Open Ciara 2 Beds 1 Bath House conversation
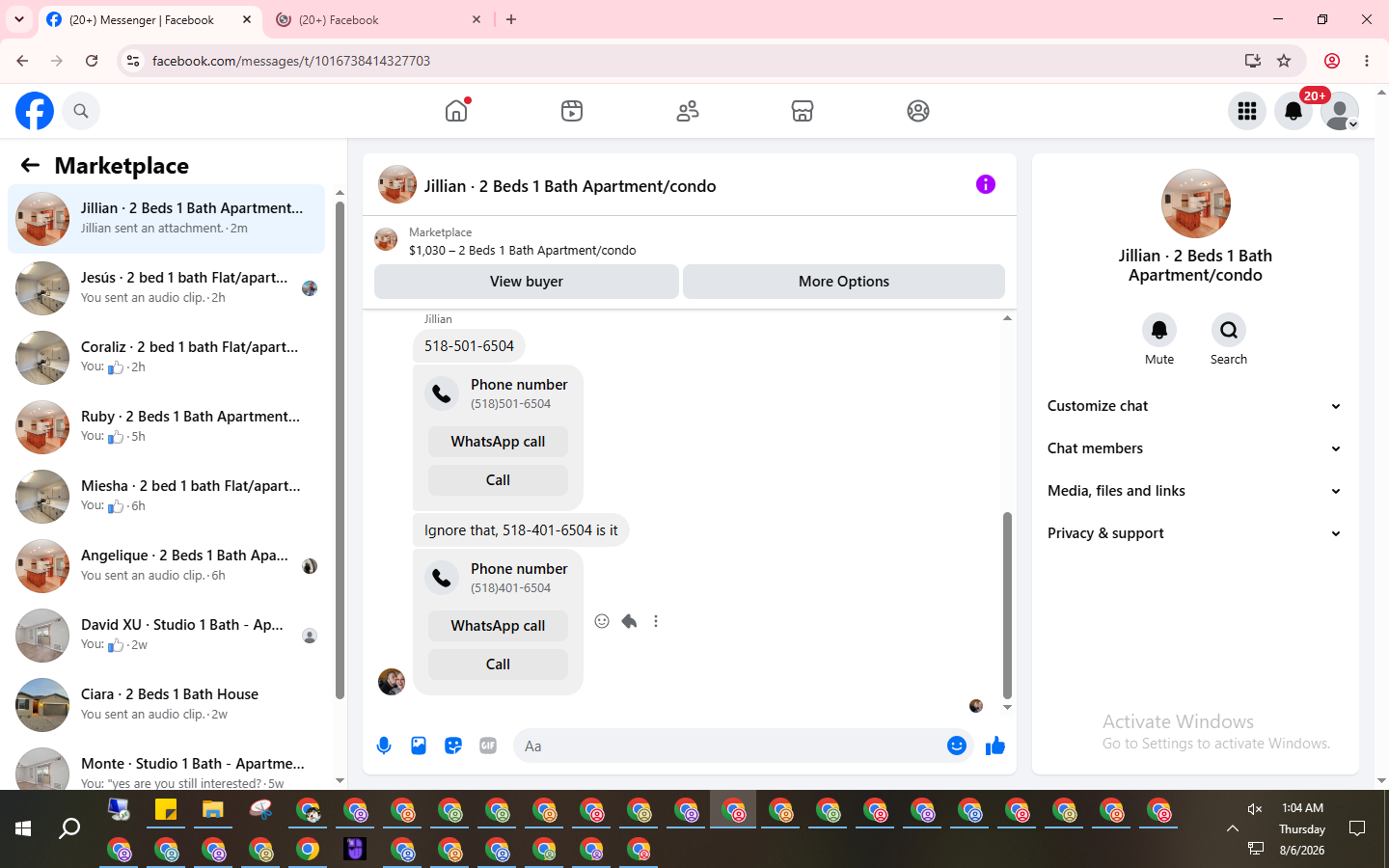 coord(166,705)
